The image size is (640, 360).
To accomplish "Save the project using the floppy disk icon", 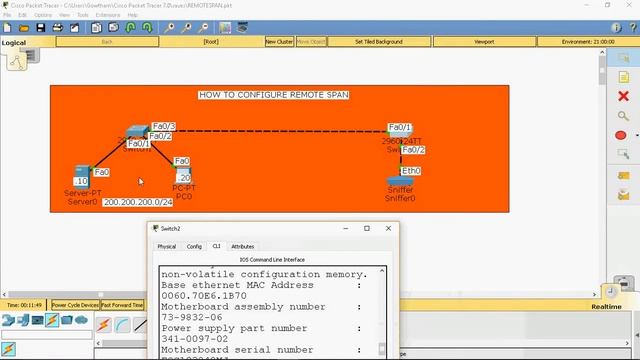I will tap(40, 28).
